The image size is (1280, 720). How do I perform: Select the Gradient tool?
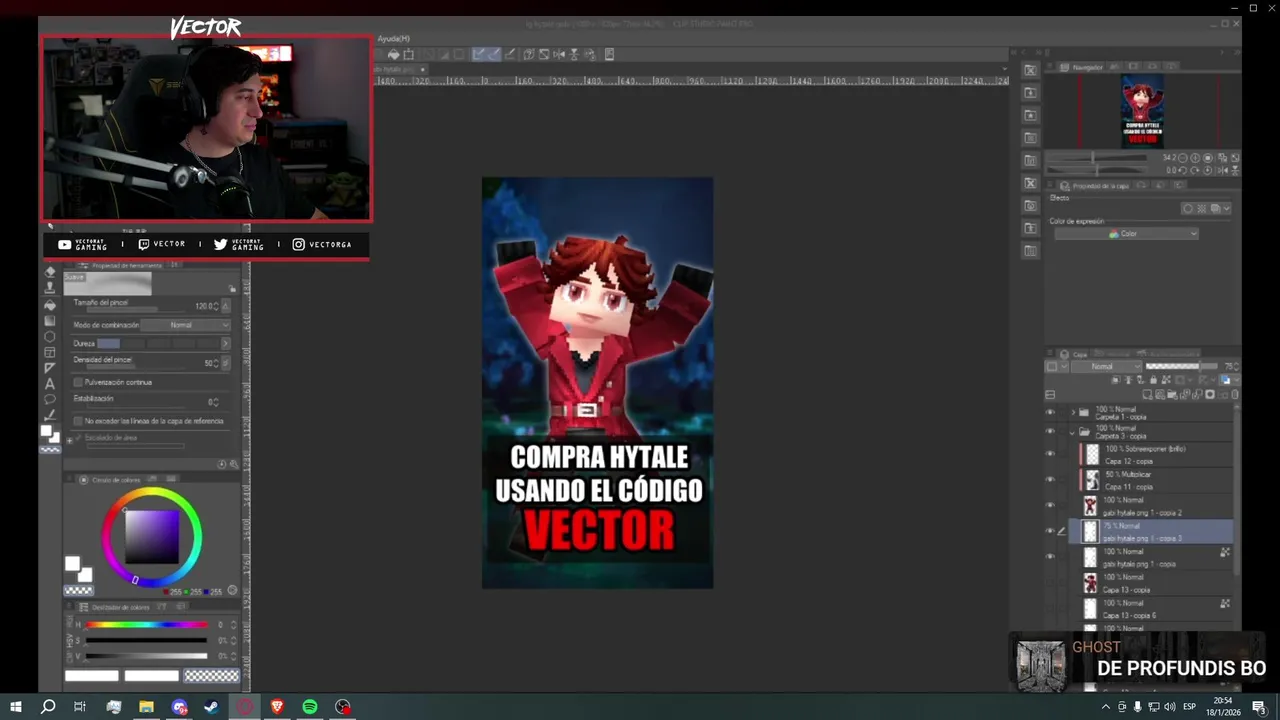point(50,320)
